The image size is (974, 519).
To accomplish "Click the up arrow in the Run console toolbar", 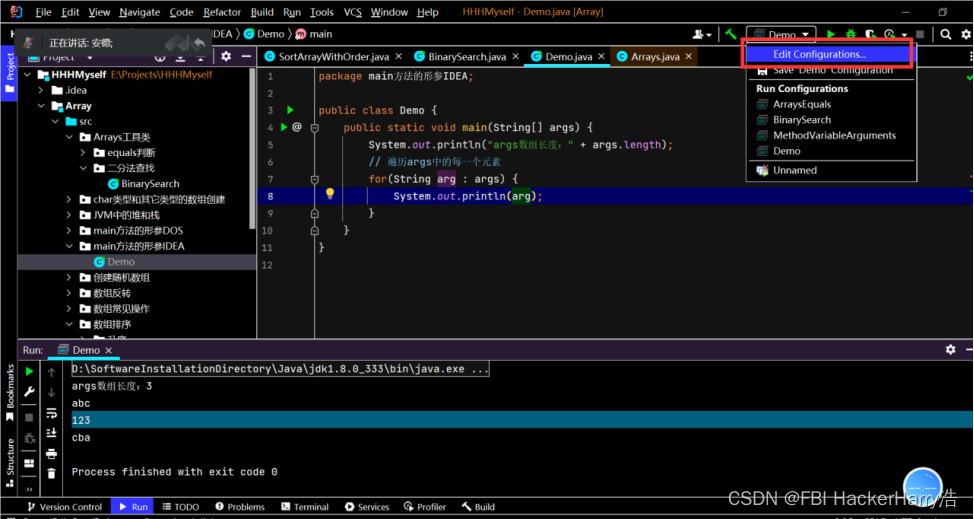I will click(x=52, y=372).
